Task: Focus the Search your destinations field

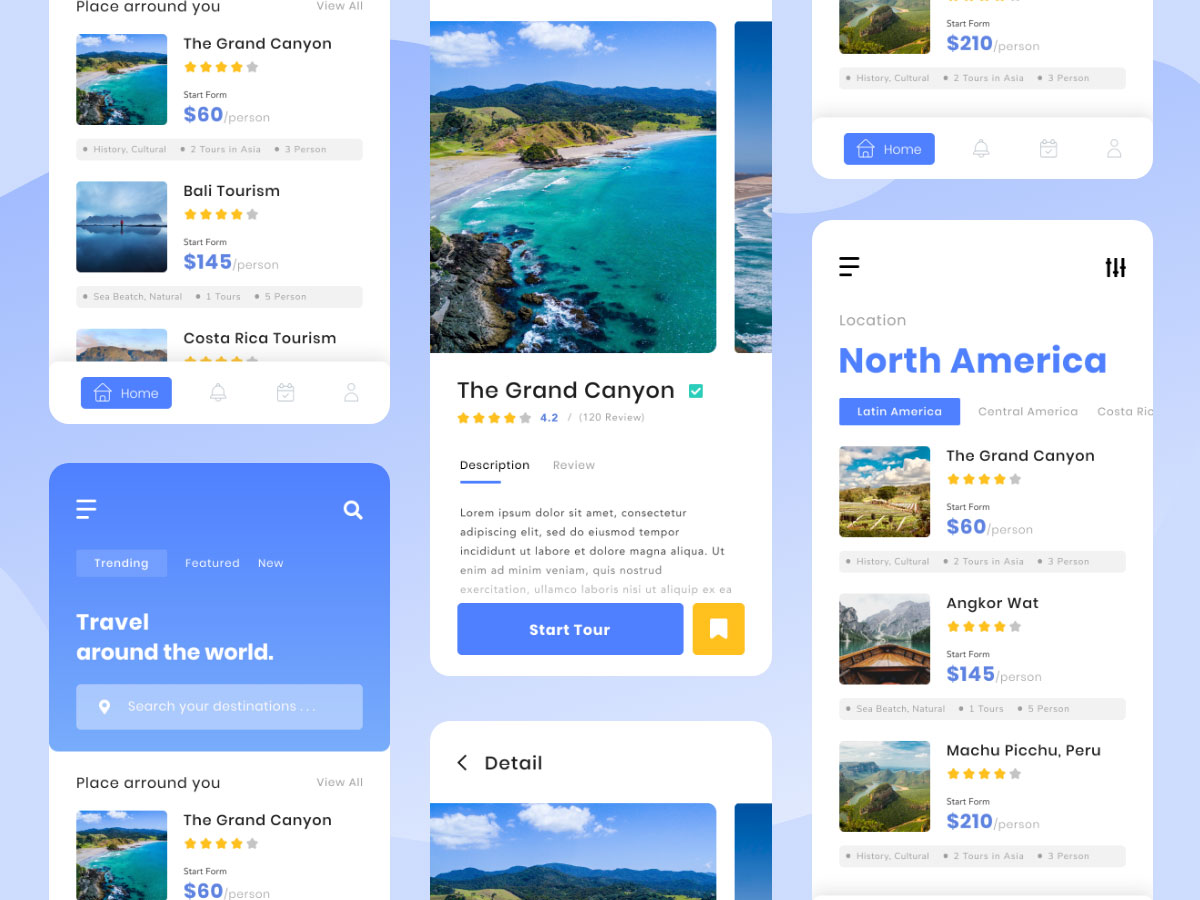Action: [x=219, y=707]
